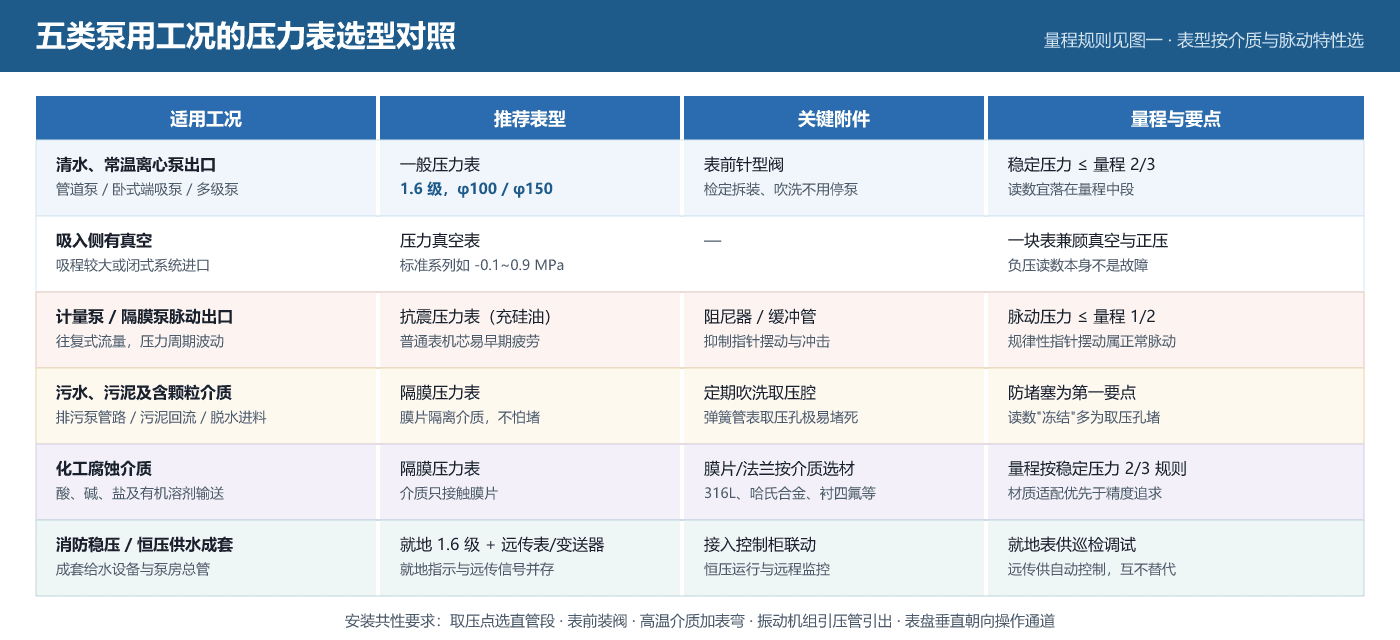The image size is (1400, 640).
Task: Click the dash in the 吸入侧有真空 row
Action: coord(712,241)
